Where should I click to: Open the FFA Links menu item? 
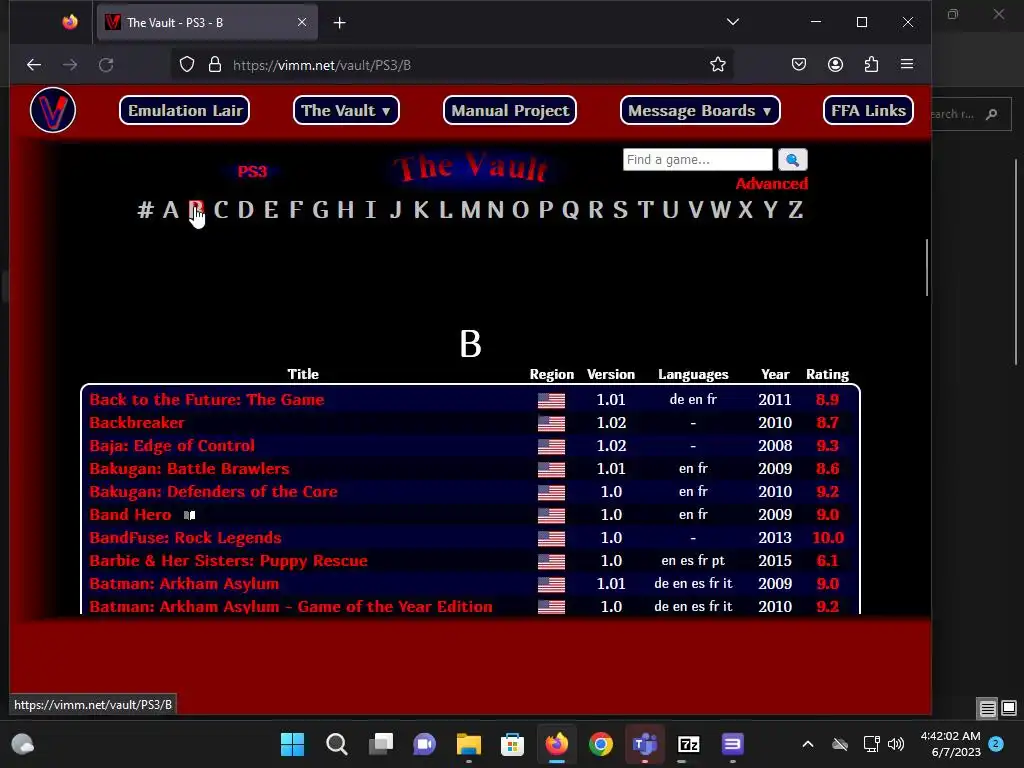[869, 110]
